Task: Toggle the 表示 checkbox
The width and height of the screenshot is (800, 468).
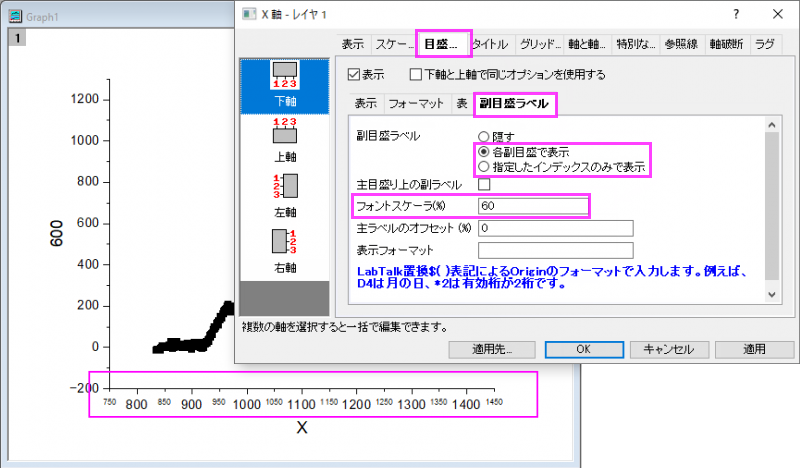Action: coord(354,75)
